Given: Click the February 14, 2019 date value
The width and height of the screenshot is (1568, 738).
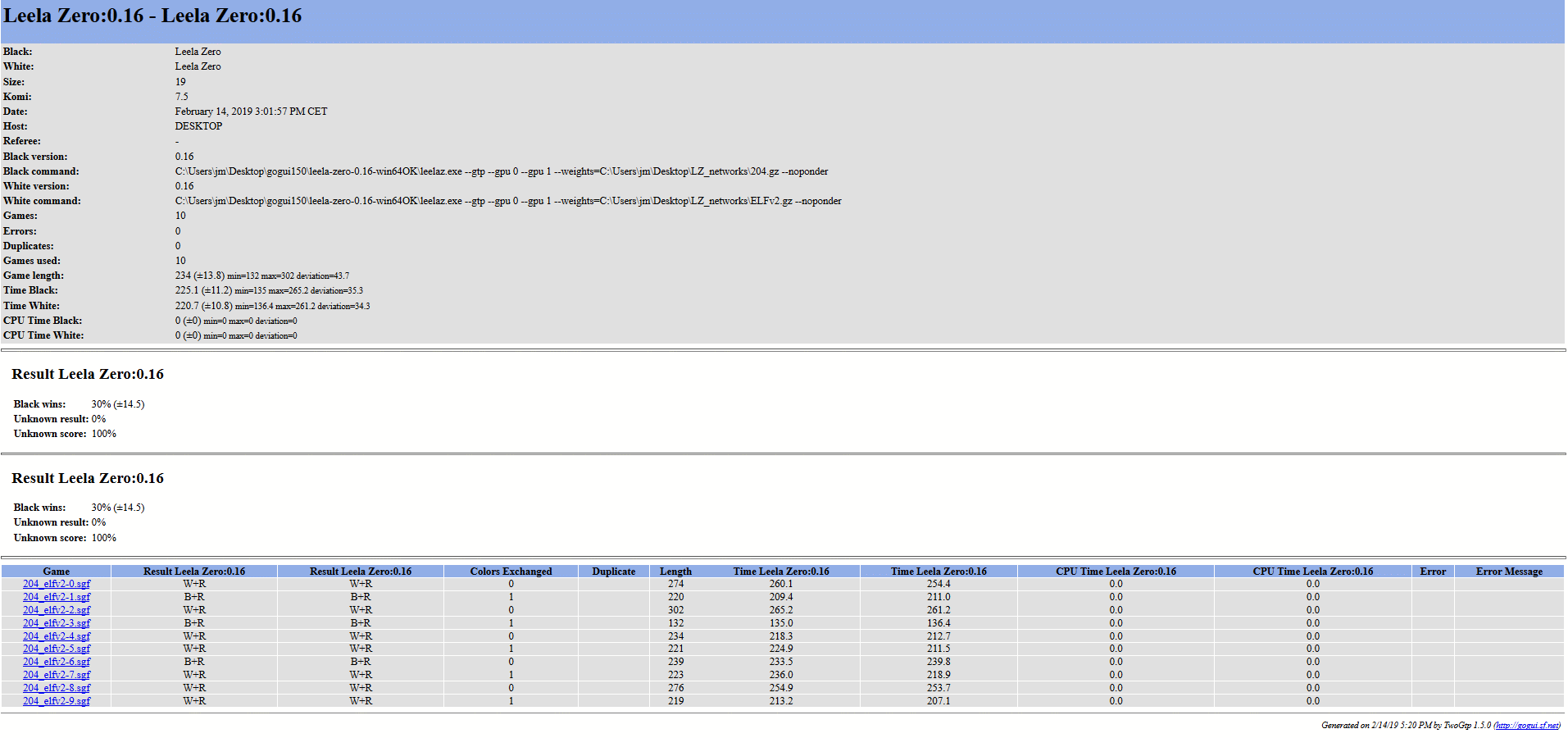Looking at the screenshot, I should (x=251, y=112).
